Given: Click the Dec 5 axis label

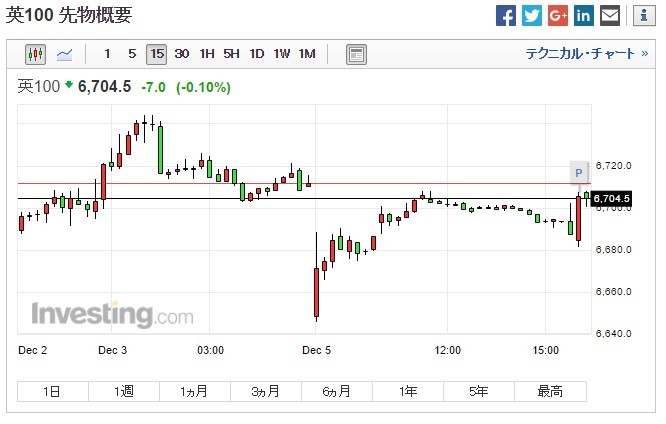Looking at the screenshot, I should coord(316,351).
